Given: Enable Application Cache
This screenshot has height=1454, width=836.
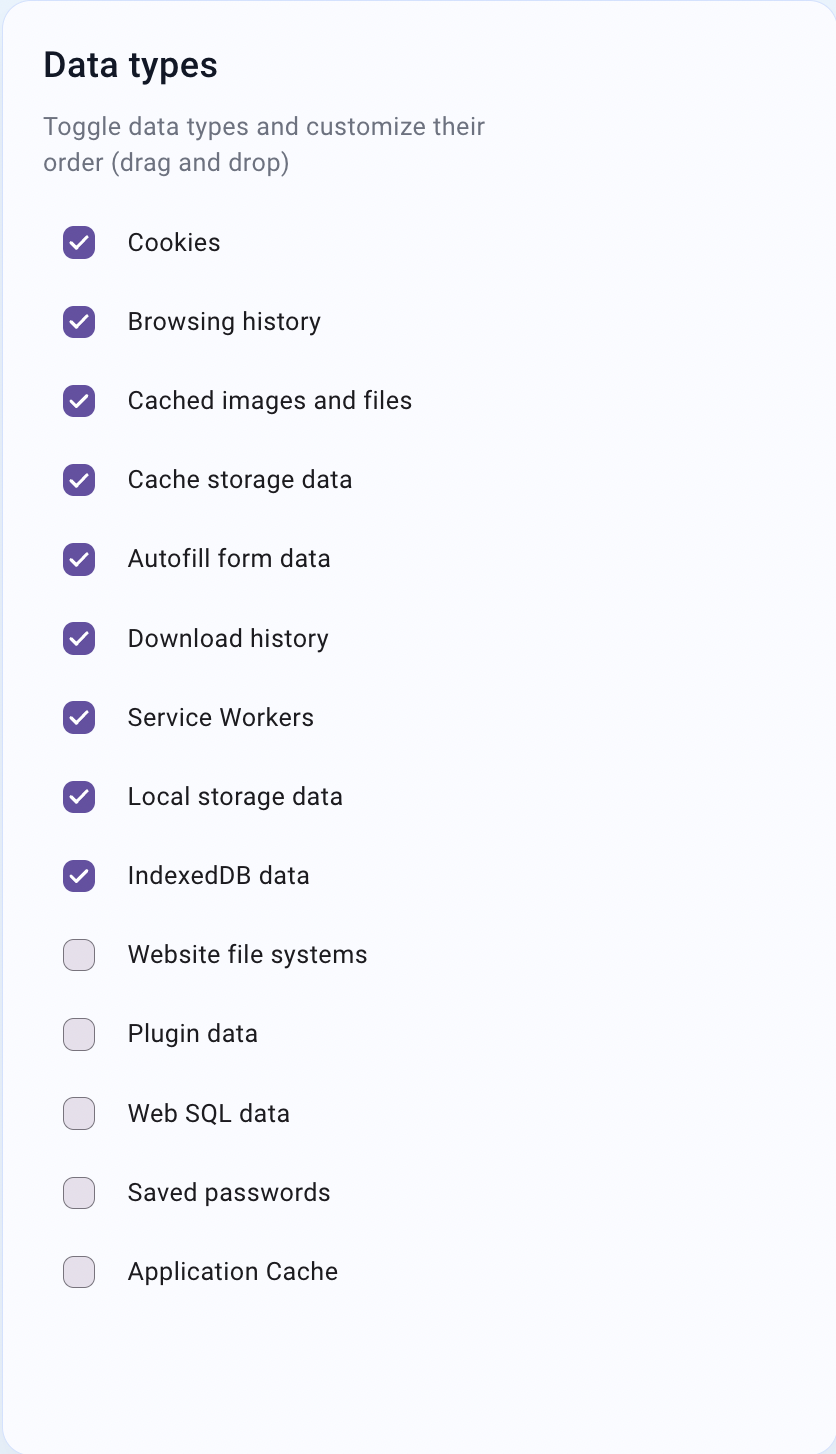Looking at the screenshot, I should (78, 1272).
